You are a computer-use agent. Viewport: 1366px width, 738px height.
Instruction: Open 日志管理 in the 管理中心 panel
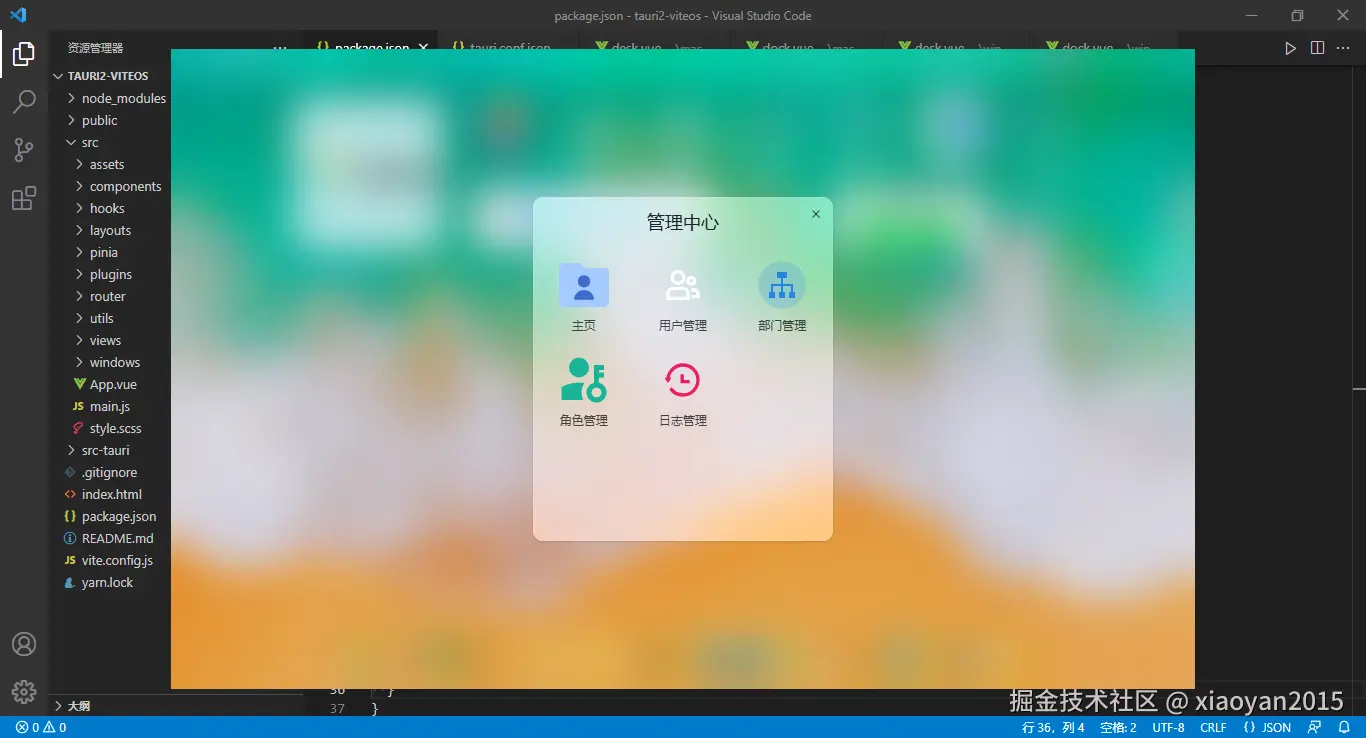click(682, 390)
